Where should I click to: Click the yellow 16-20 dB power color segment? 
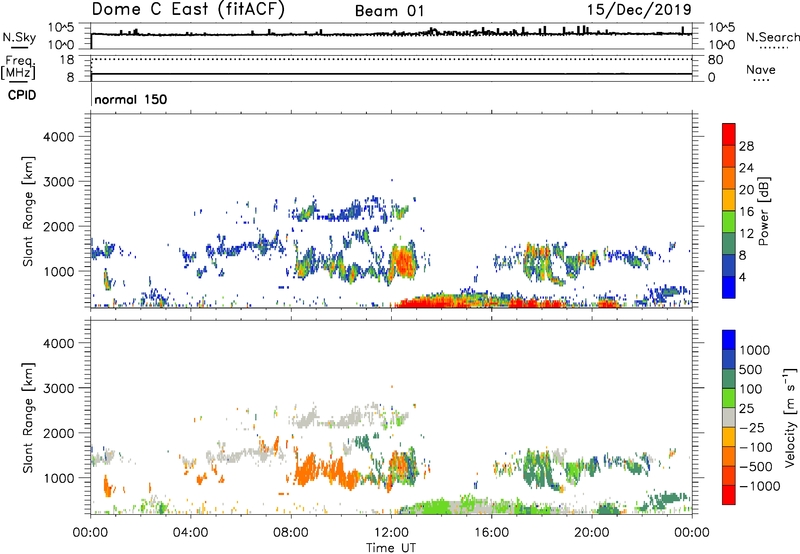729,199
